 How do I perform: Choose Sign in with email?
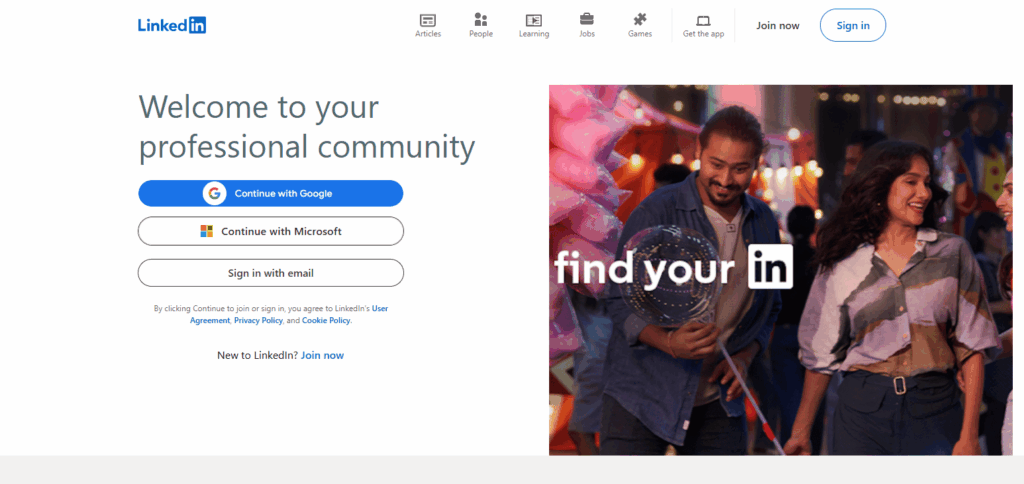(270, 273)
